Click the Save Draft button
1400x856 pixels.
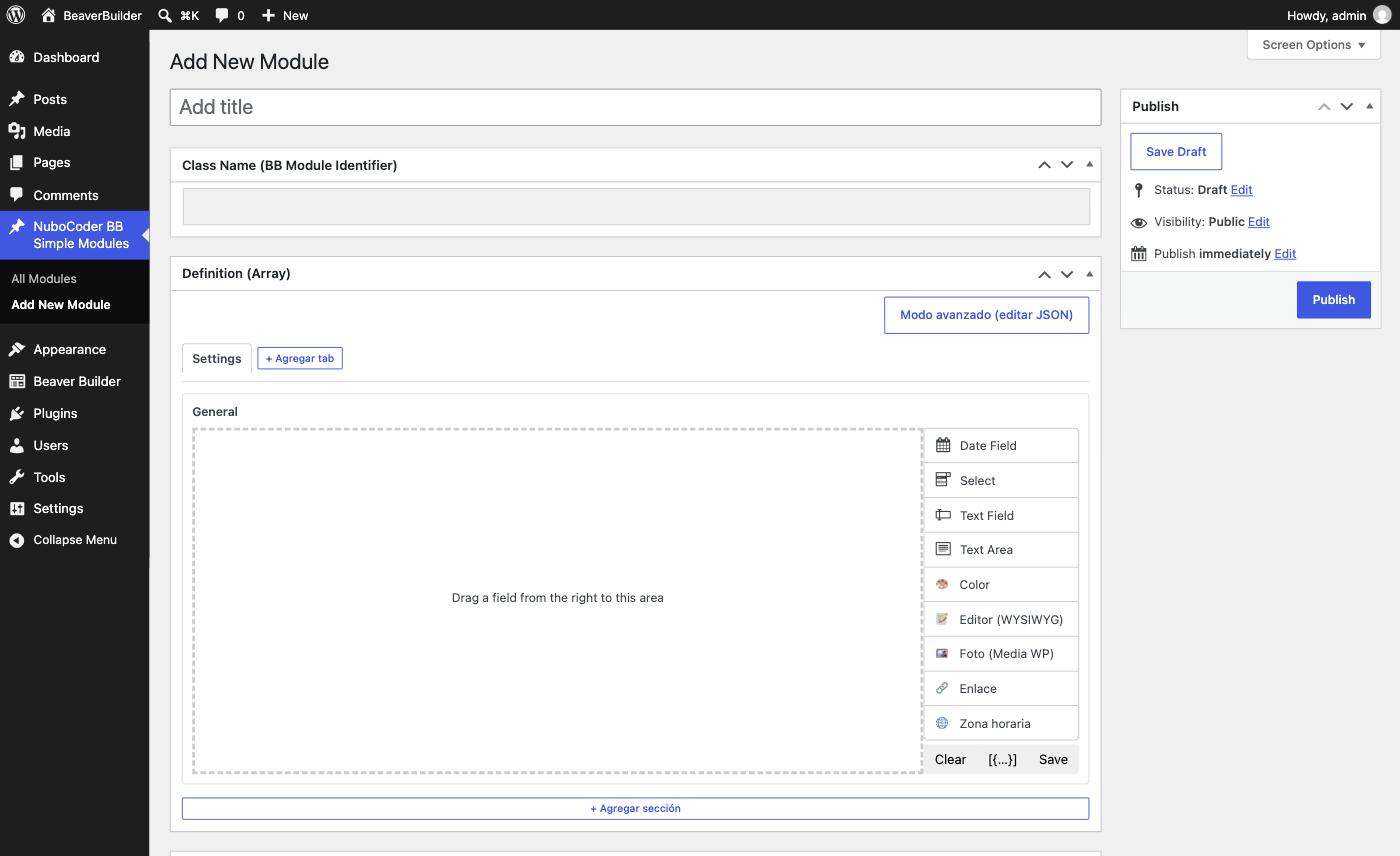click(x=1176, y=152)
